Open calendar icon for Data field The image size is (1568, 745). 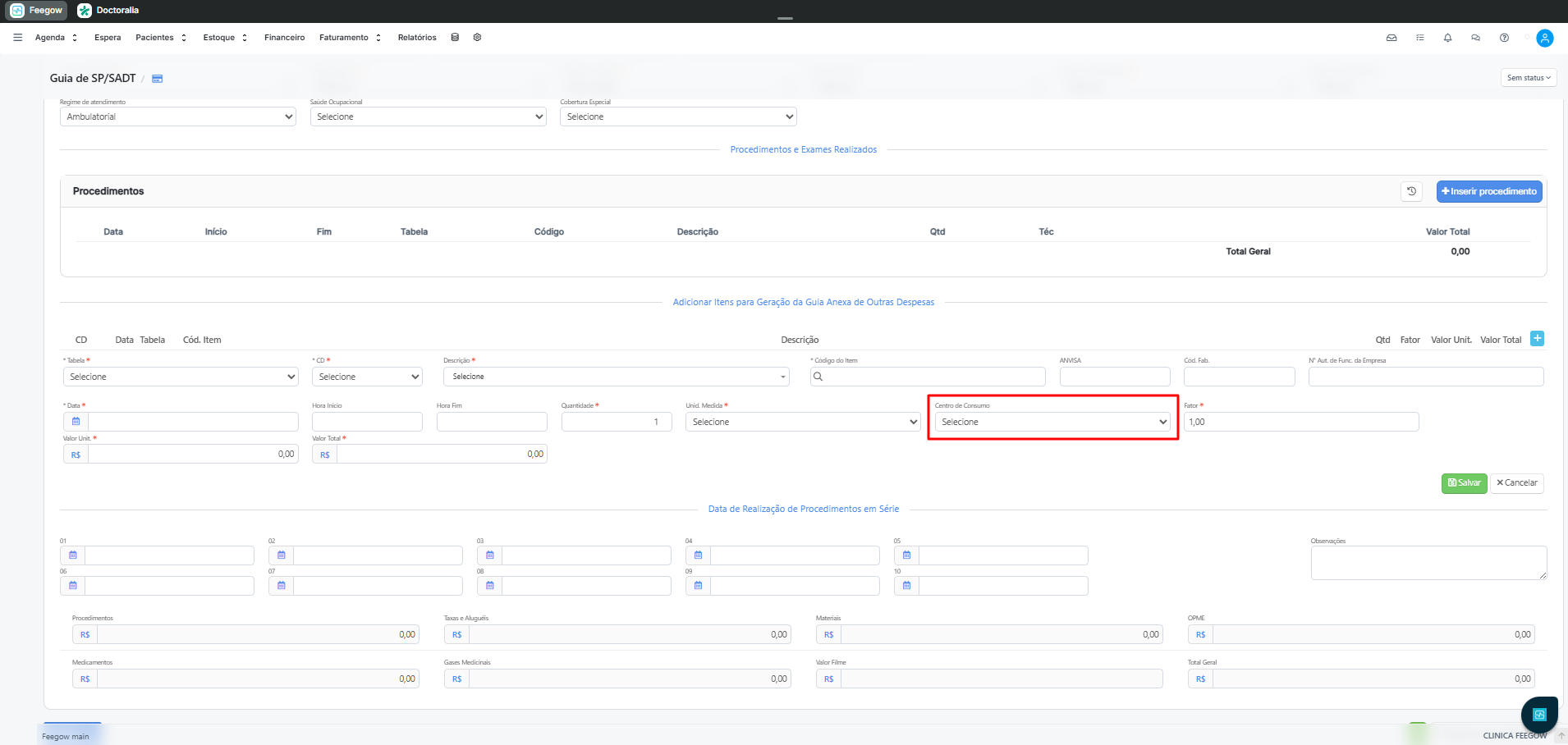76,422
